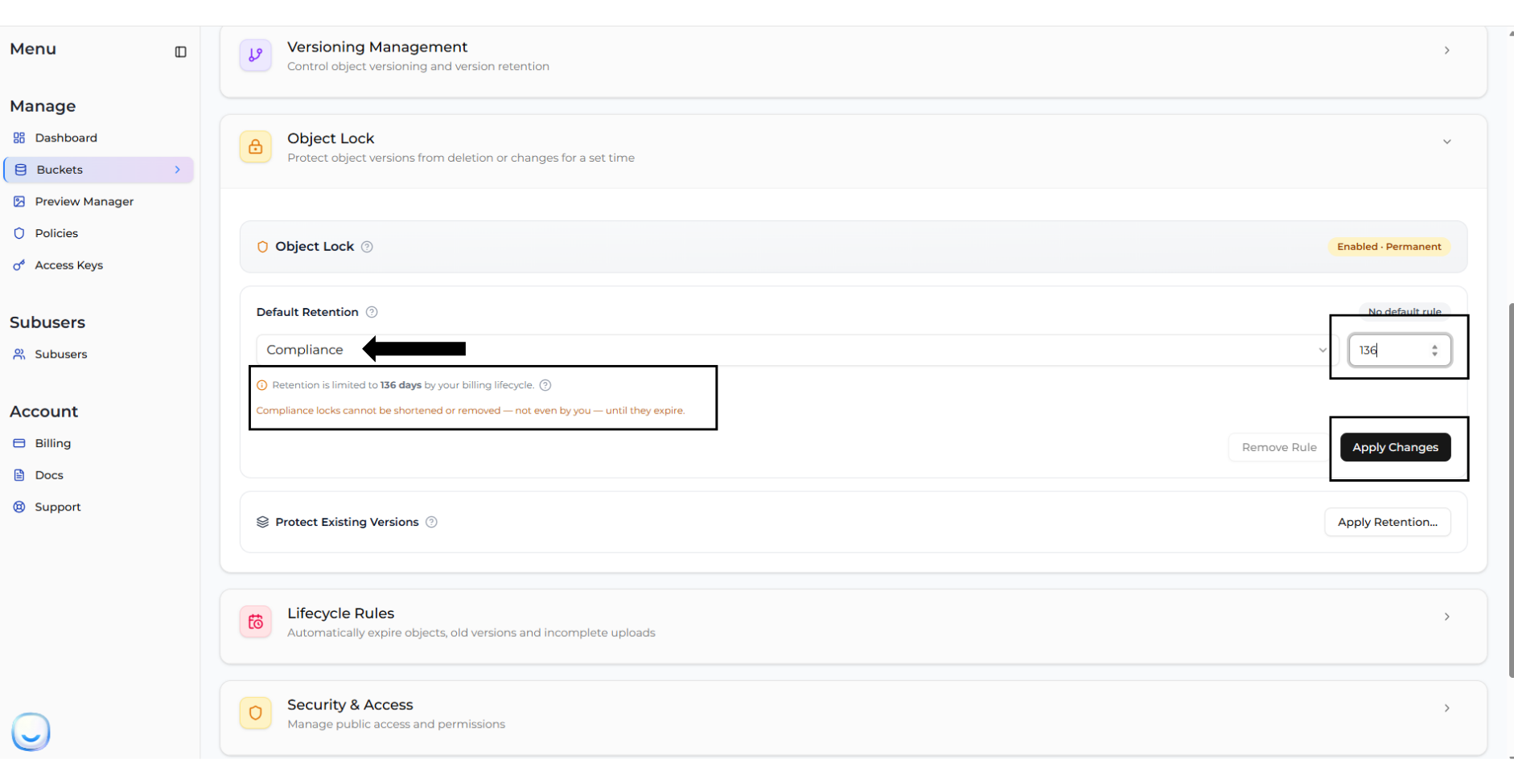Click the Subusers people icon

click(19, 354)
